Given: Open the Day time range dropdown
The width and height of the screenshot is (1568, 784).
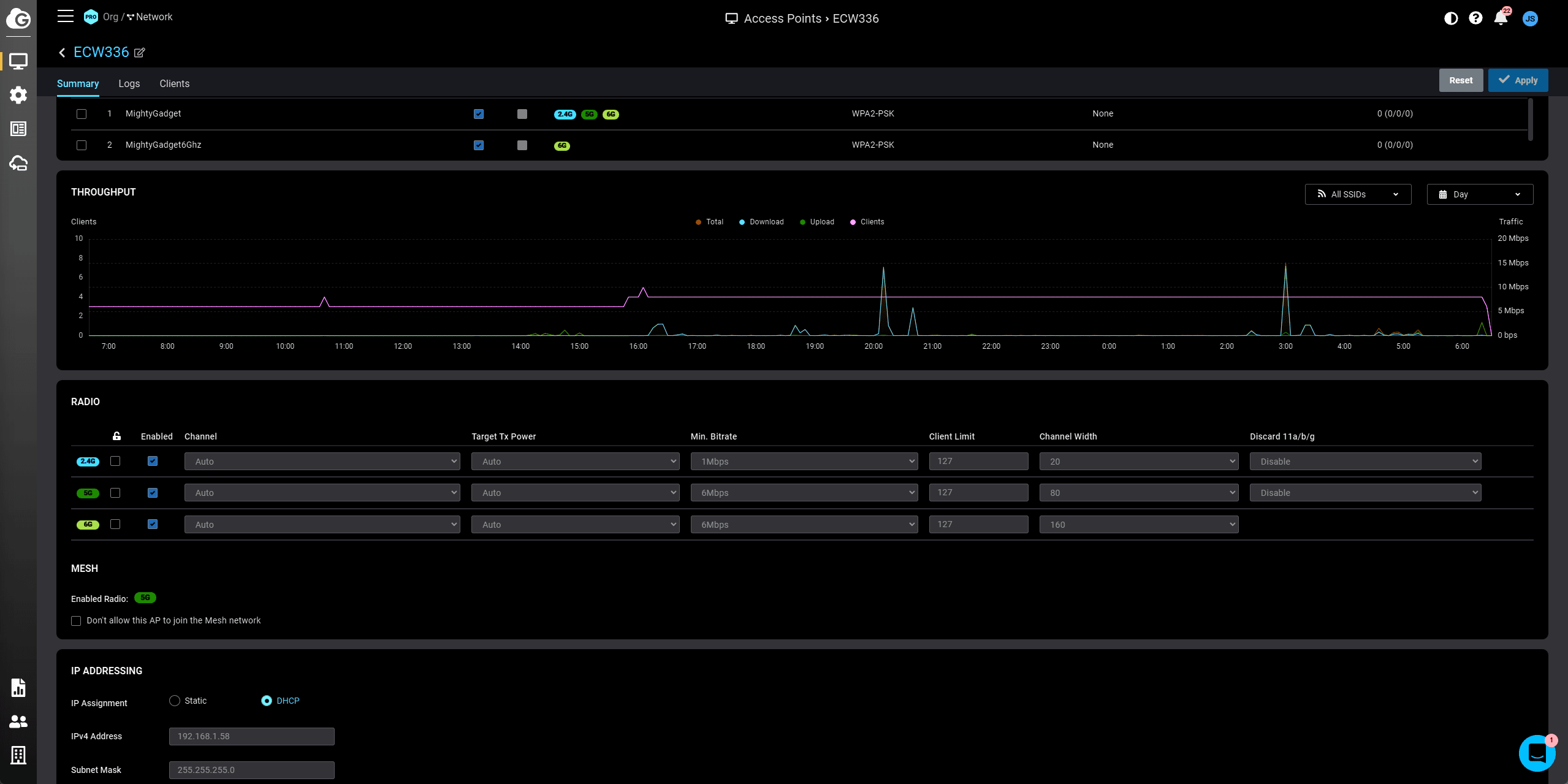Looking at the screenshot, I should 1479,194.
